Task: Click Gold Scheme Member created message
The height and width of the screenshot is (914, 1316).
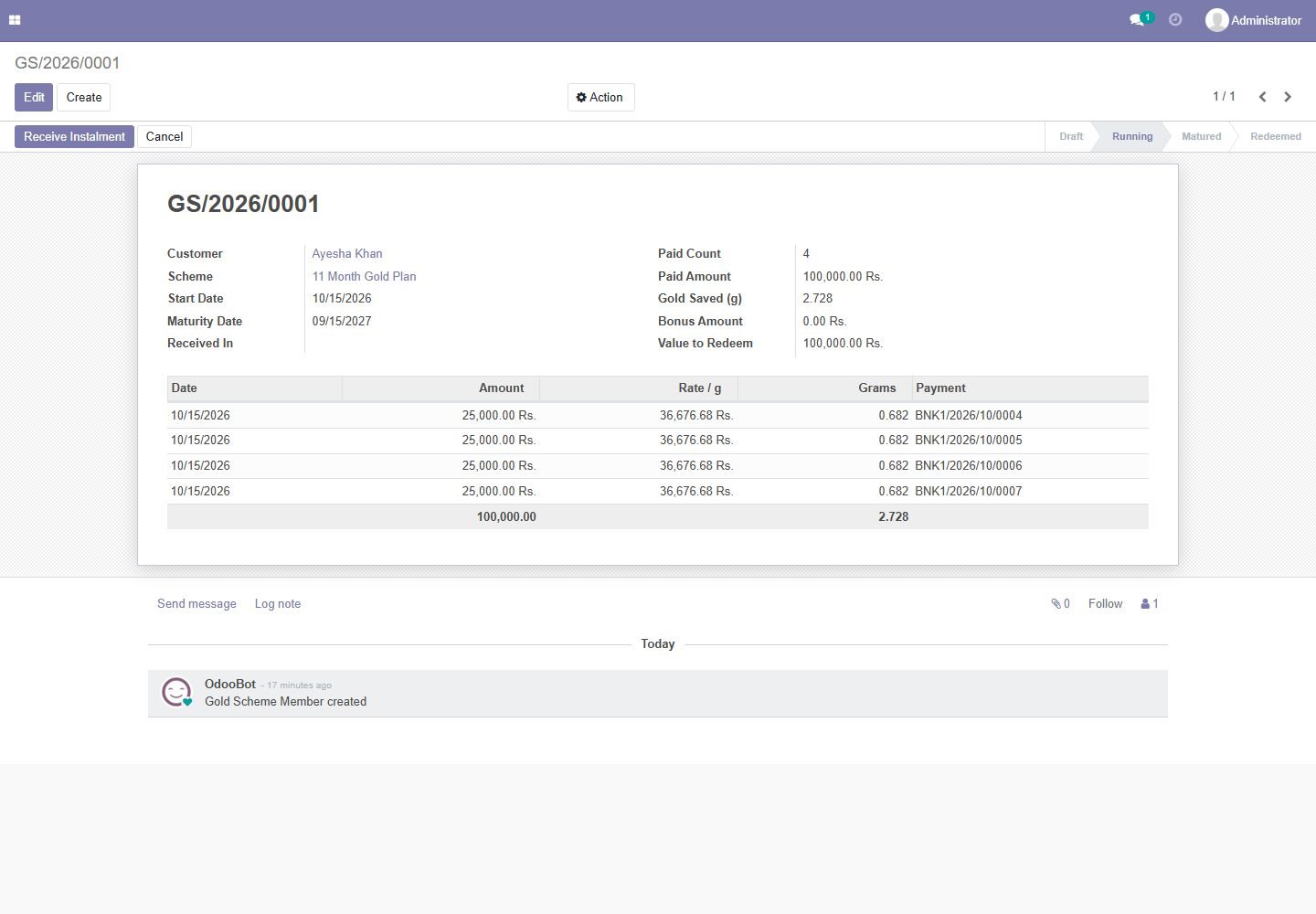Action: pos(285,702)
